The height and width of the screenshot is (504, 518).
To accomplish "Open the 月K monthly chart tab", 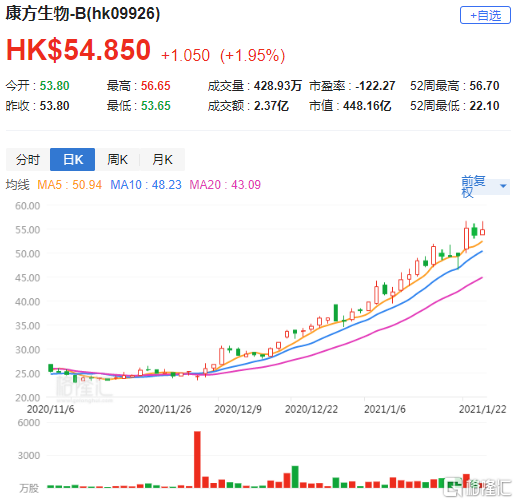I will click(162, 159).
